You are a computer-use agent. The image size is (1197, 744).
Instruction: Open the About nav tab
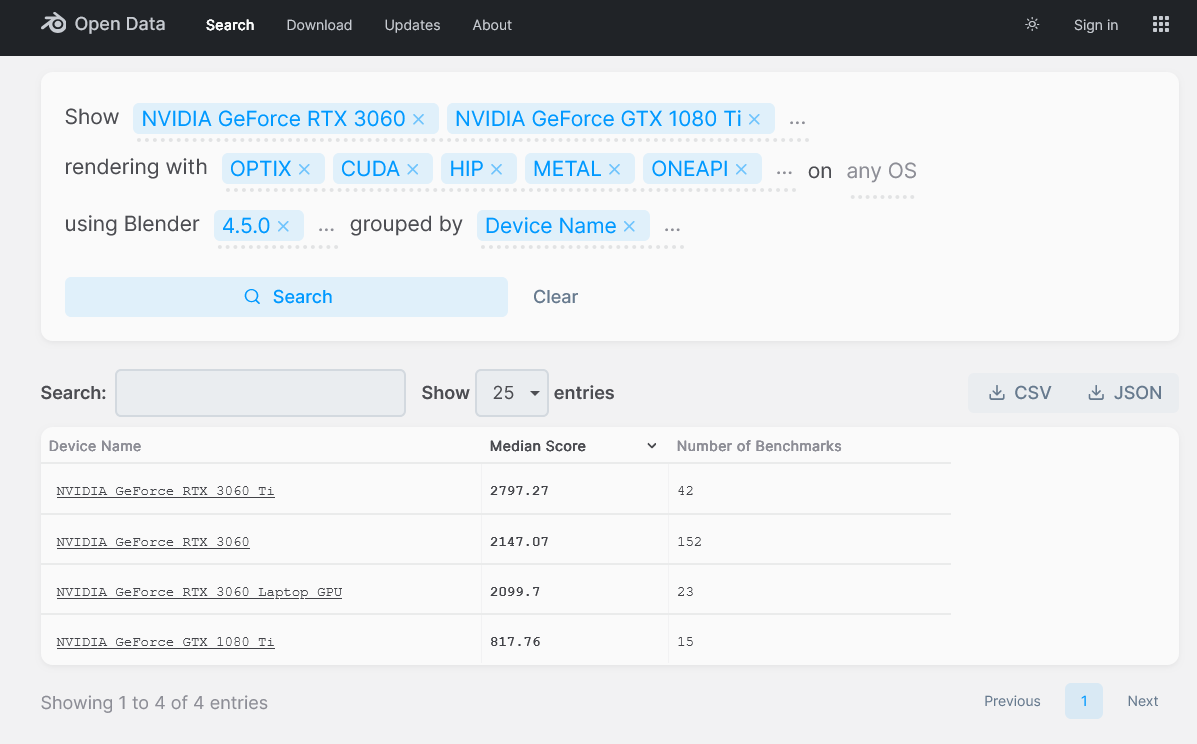point(492,25)
